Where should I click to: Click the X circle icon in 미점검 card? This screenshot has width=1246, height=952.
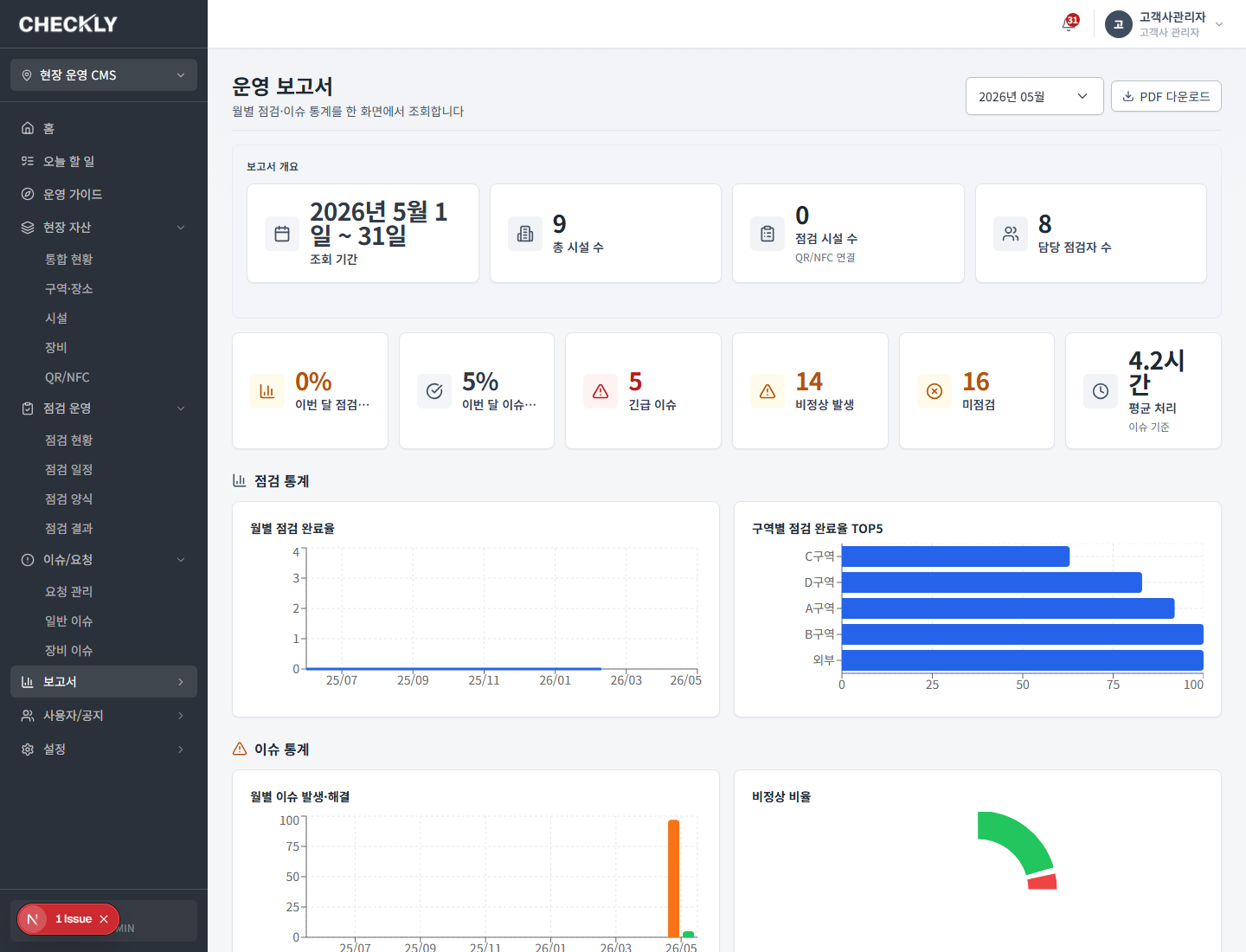pyautogui.click(x=934, y=391)
